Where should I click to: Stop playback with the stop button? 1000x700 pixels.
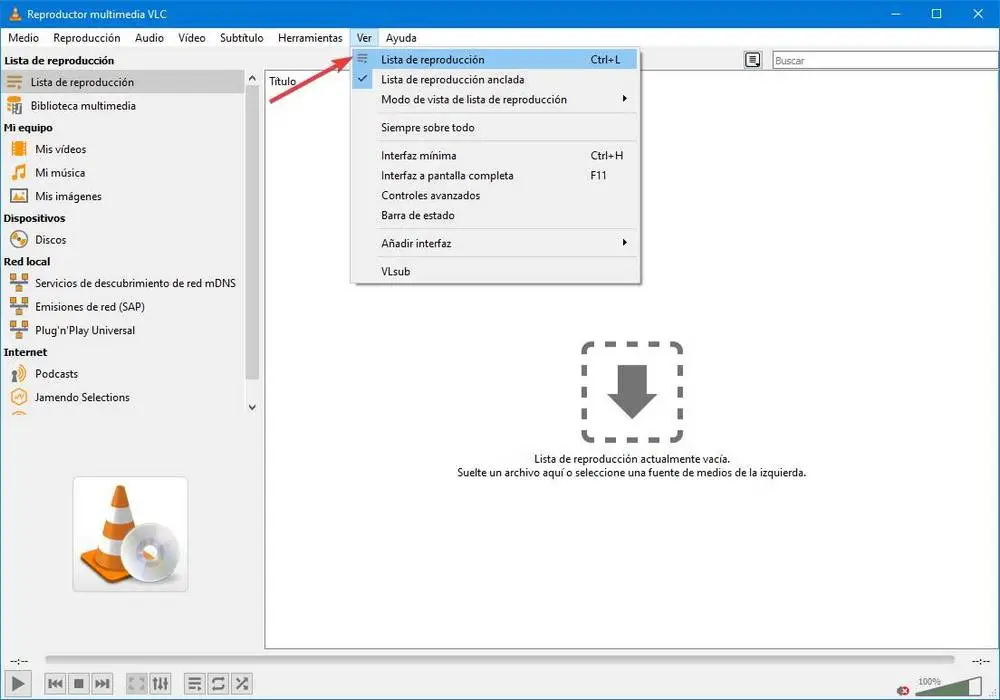[x=78, y=683]
